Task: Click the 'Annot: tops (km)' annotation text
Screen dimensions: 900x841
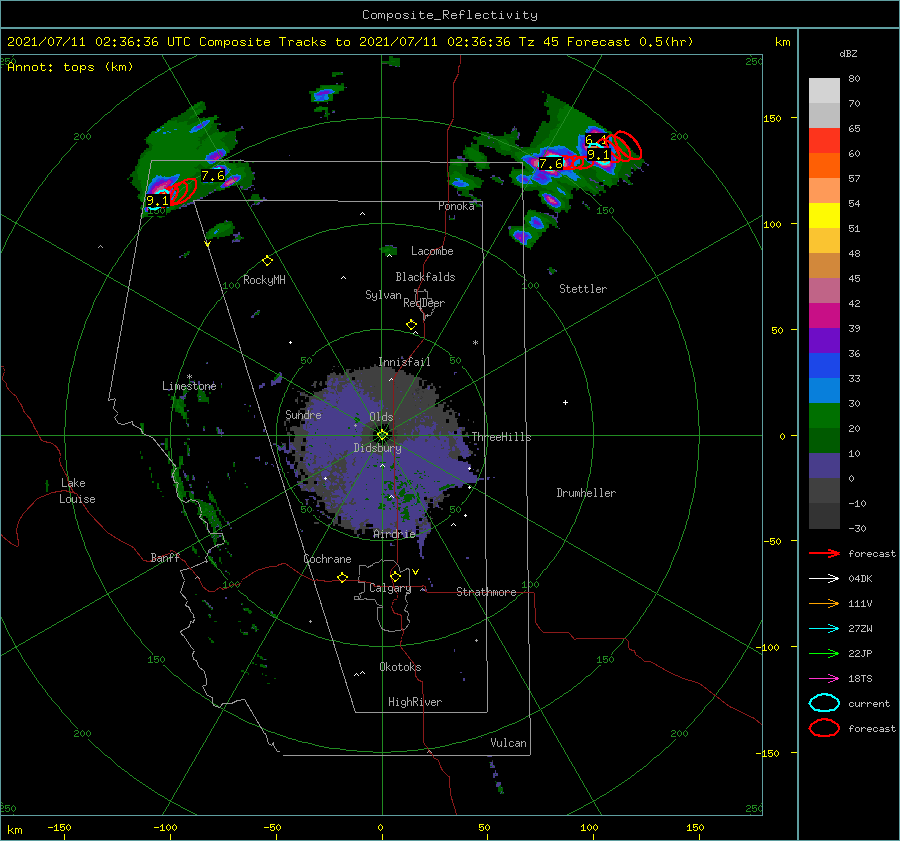Action: pos(70,67)
